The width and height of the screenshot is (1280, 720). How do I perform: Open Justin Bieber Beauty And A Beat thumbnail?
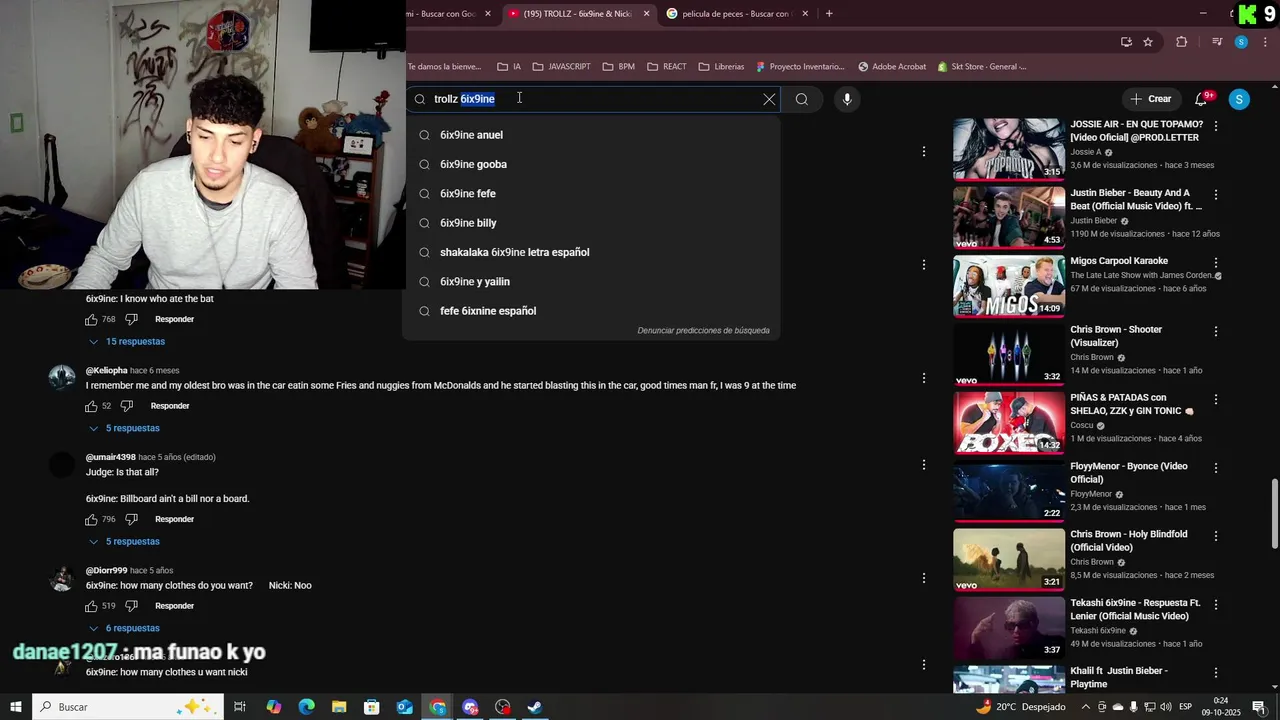[x=1009, y=217]
